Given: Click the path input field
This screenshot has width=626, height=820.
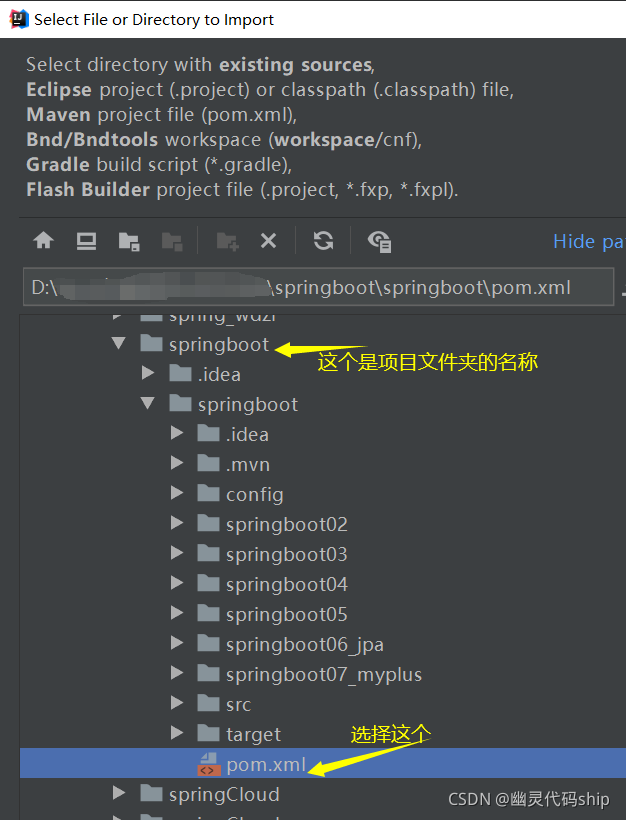Looking at the screenshot, I should pos(318,287).
